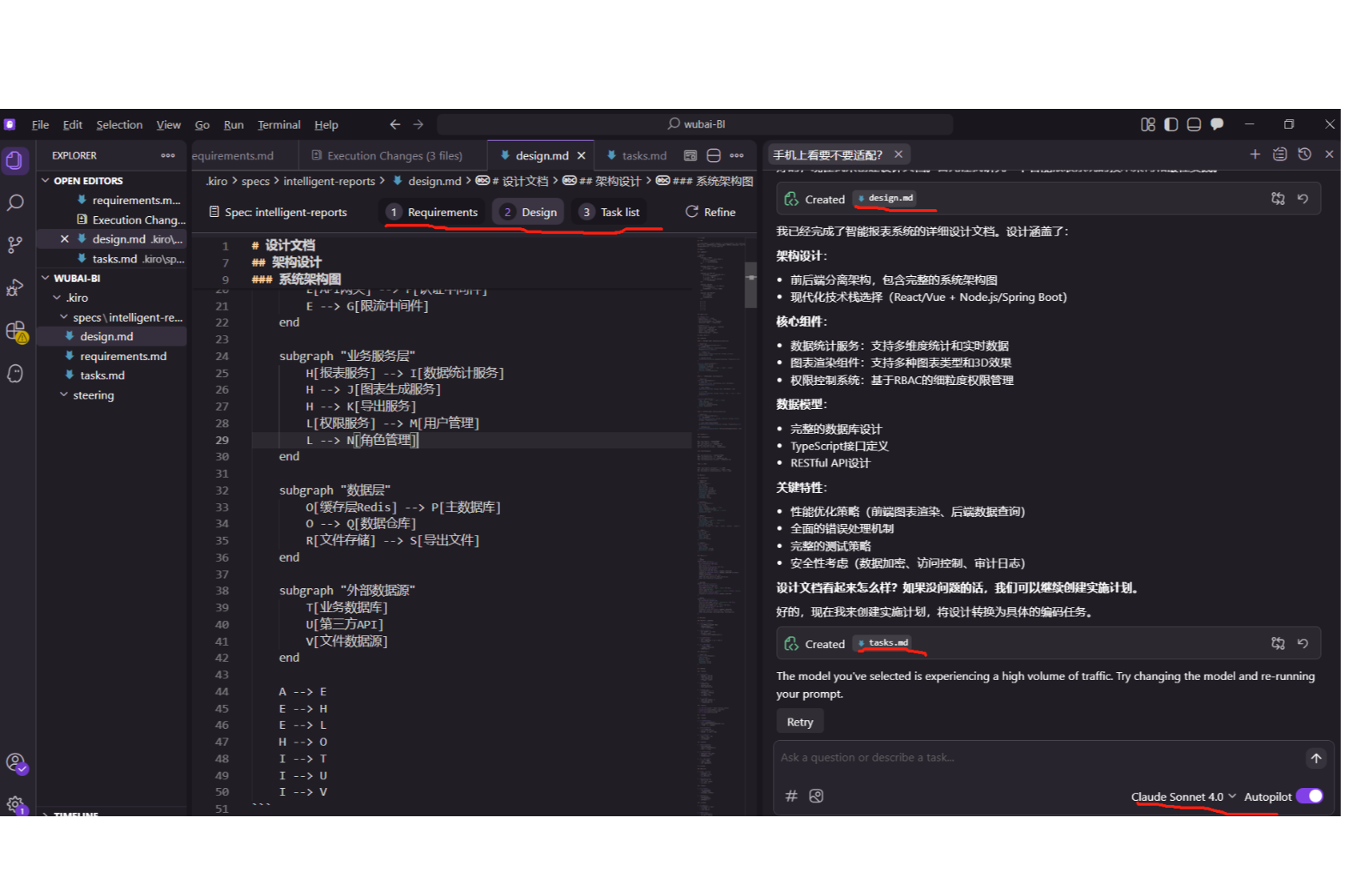The width and height of the screenshot is (1345, 896).
Task: Click view changes icon on tasks.md Created row
Action: coord(1278,643)
